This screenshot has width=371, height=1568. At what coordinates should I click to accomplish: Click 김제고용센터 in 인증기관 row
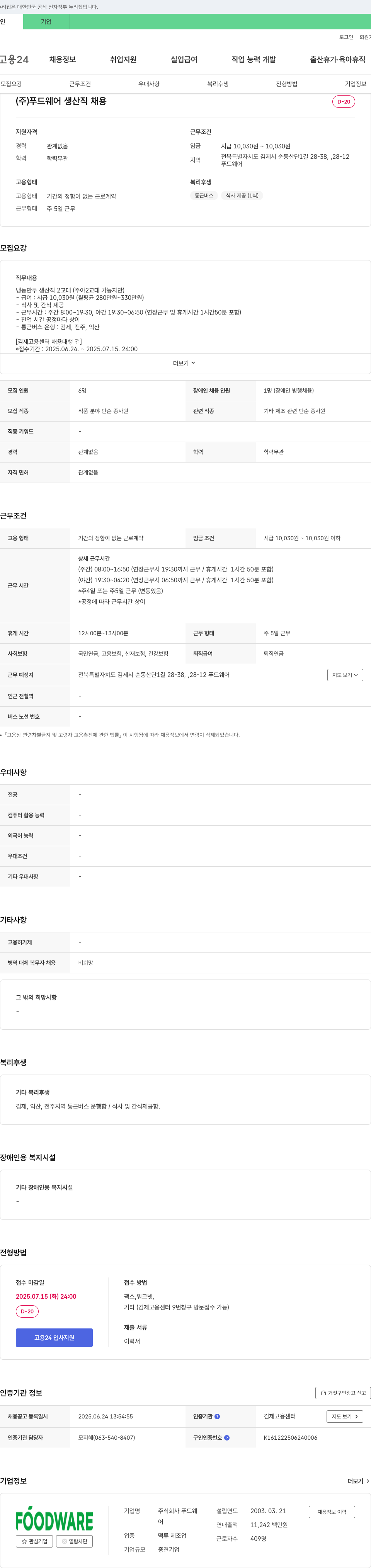(x=280, y=1417)
